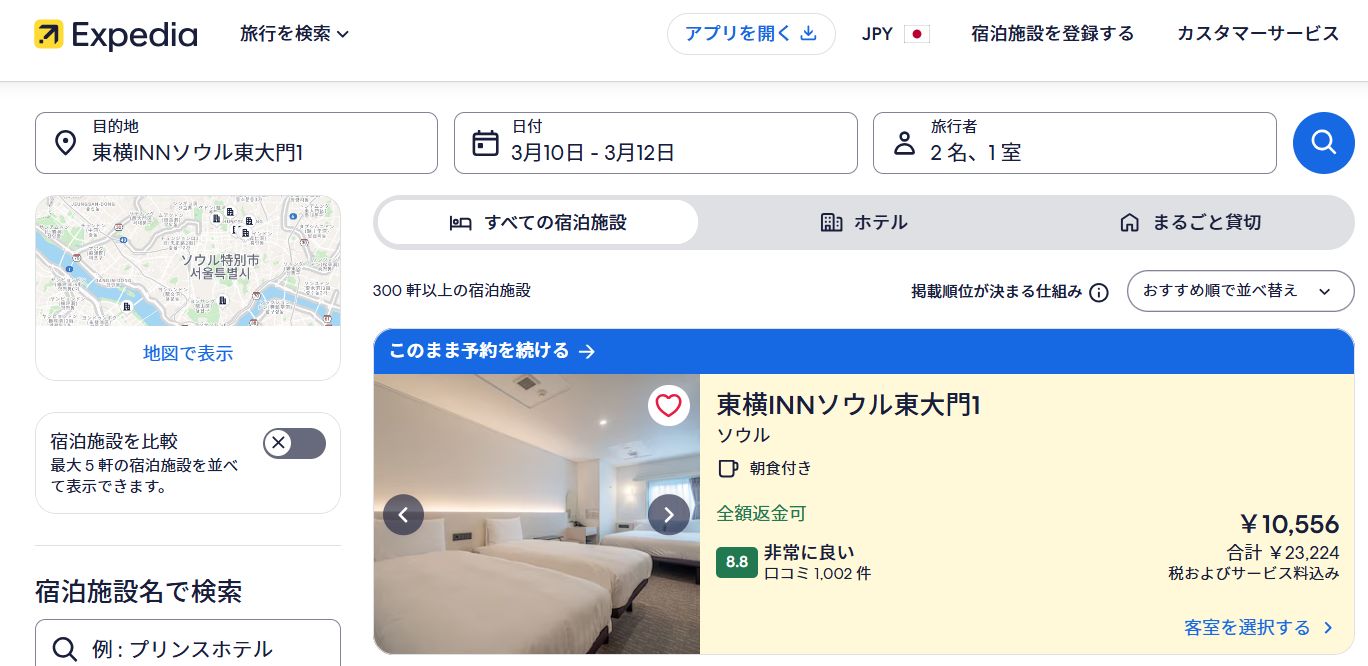1368x666 pixels.
Task: Open the おすすめ順で並べ替え sort dropdown
Action: [x=1240, y=291]
